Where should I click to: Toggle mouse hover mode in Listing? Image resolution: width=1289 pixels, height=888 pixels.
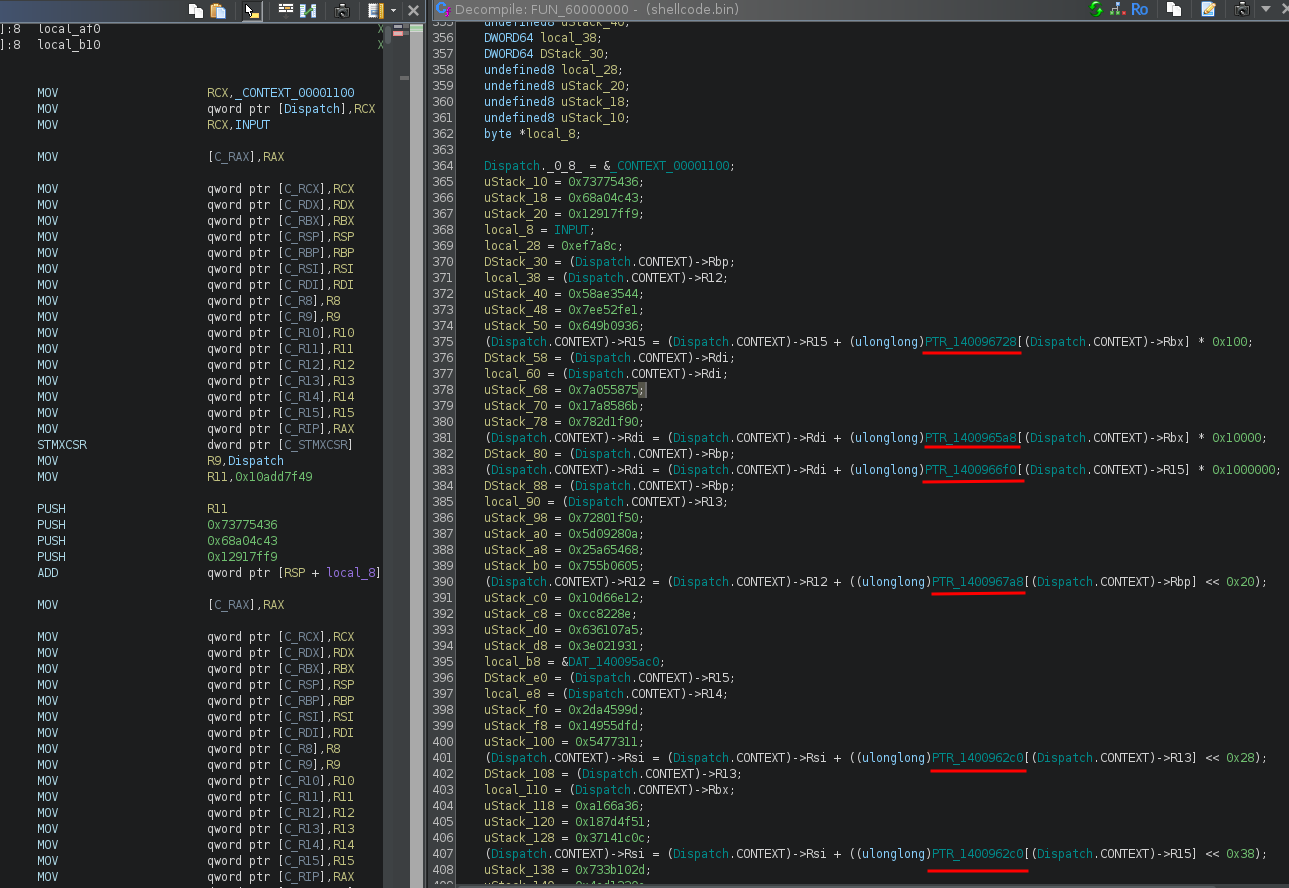252,10
